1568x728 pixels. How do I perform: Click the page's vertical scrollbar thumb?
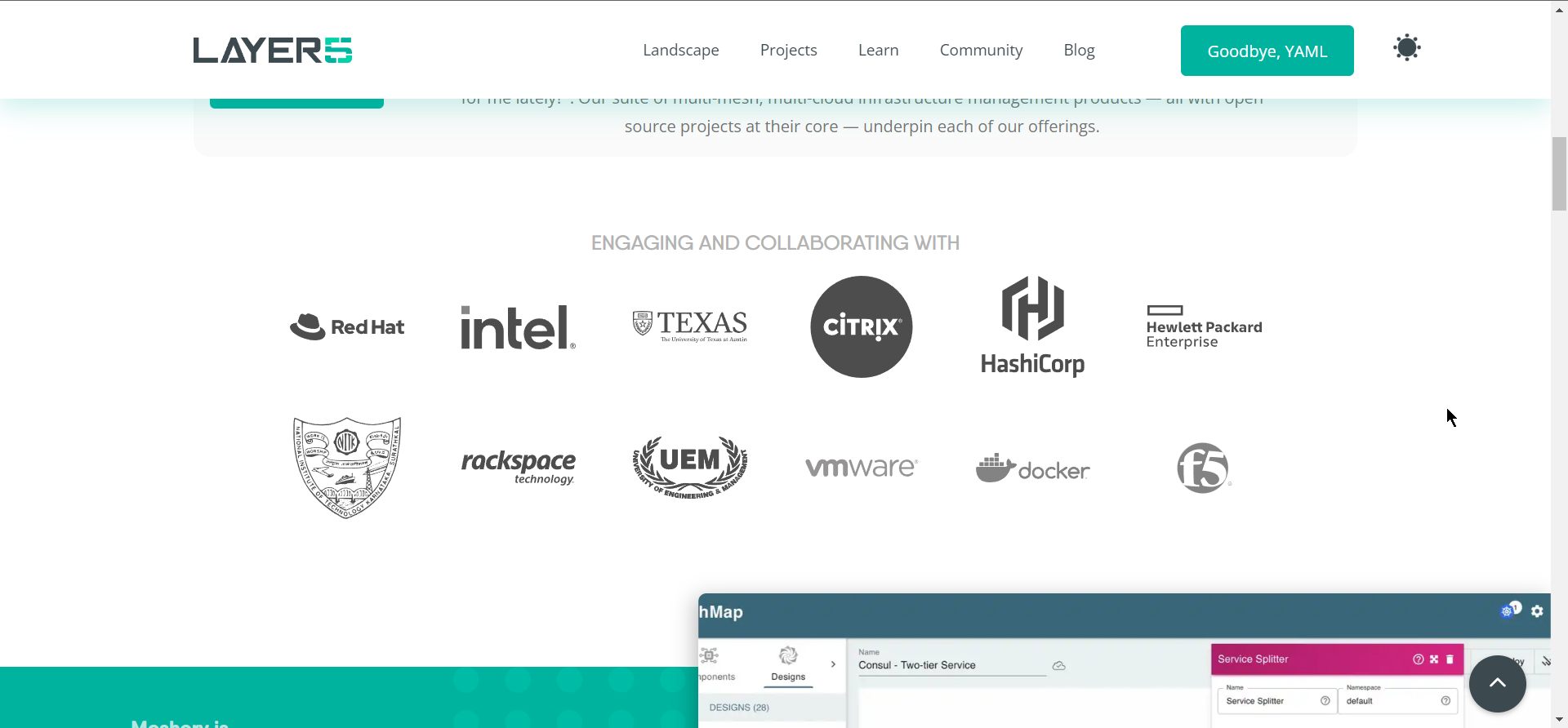[1559, 174]
